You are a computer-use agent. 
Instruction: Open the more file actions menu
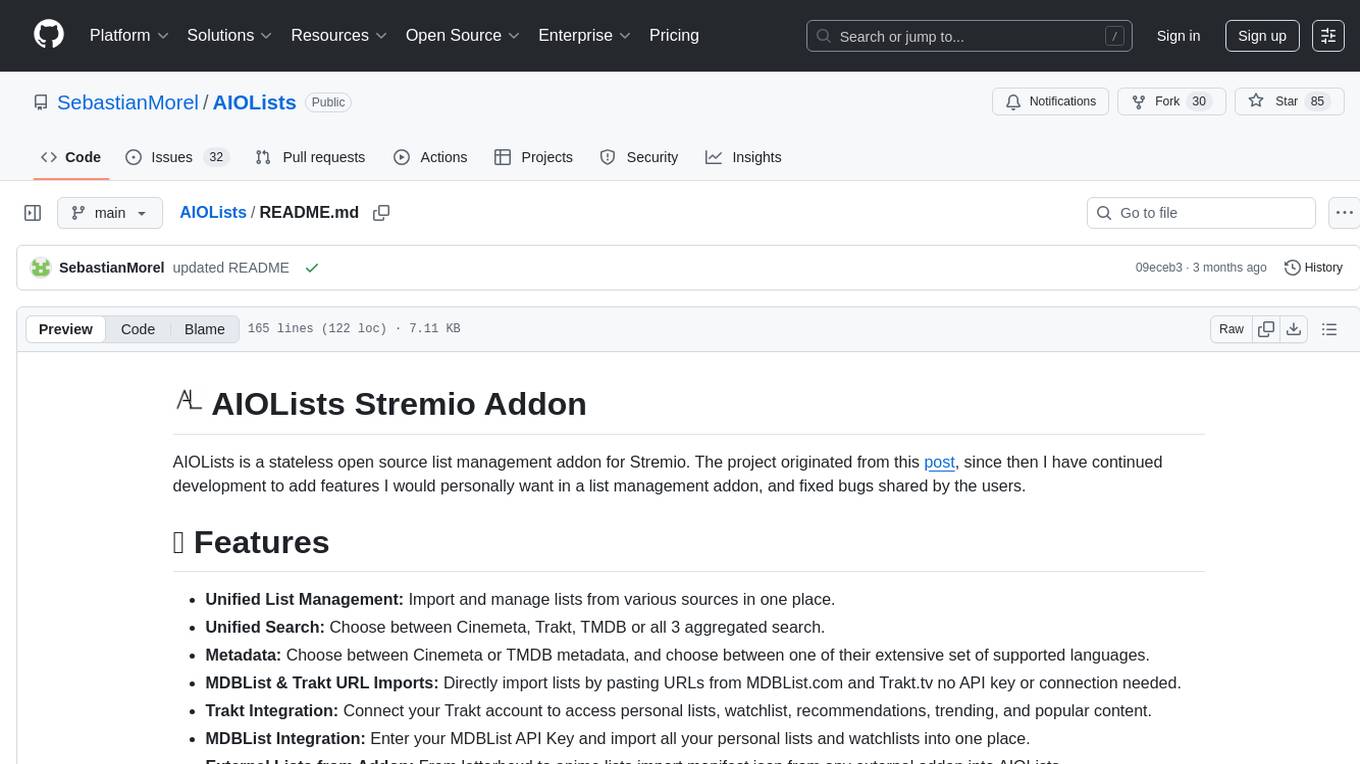coord(1344,213)
